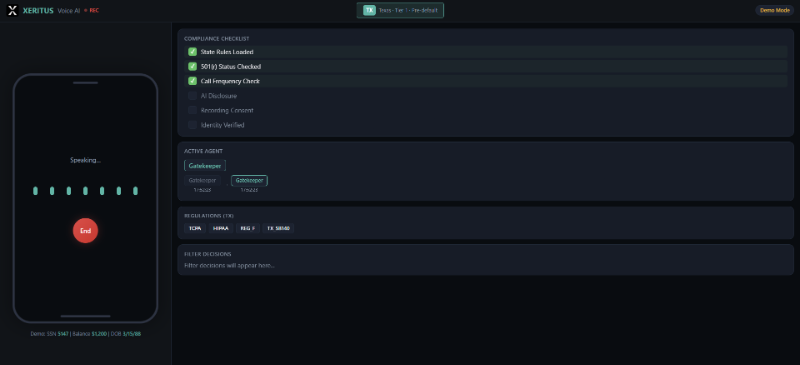The width and height of the screenshot is (800, 365).
Task: Toggle the Call Frequency Check checkbox
Action: (192, 81)
